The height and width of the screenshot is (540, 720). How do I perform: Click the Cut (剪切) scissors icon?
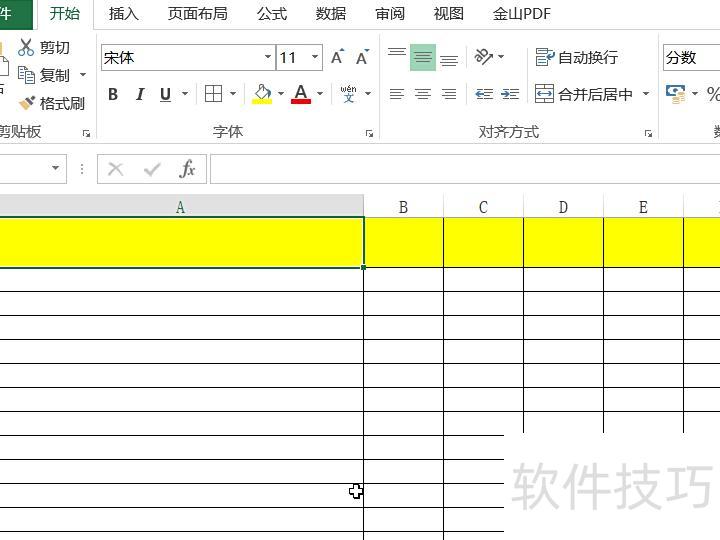pos(26,47)
